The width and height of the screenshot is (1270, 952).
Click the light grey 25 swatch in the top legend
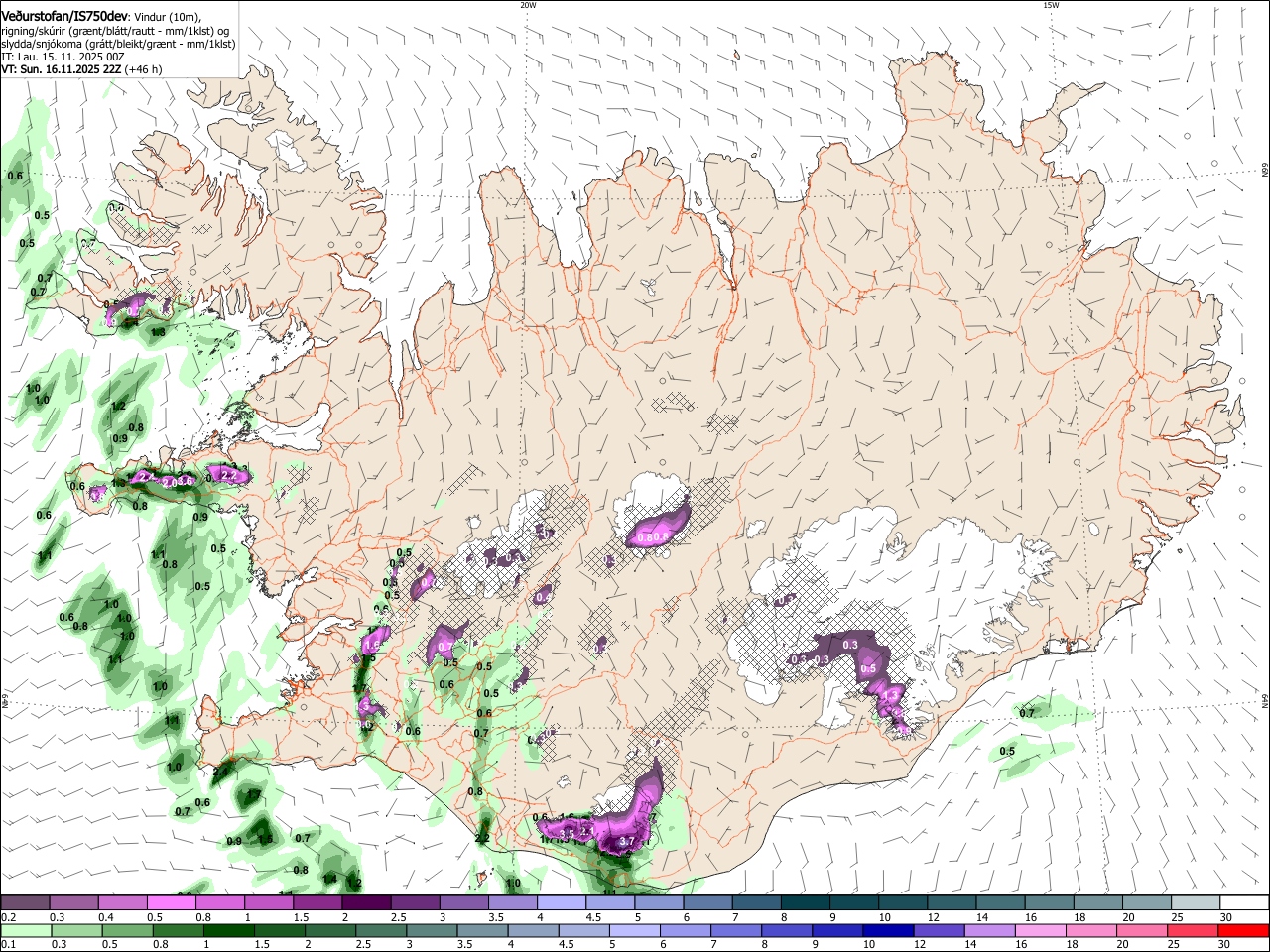coord(1196,903)
